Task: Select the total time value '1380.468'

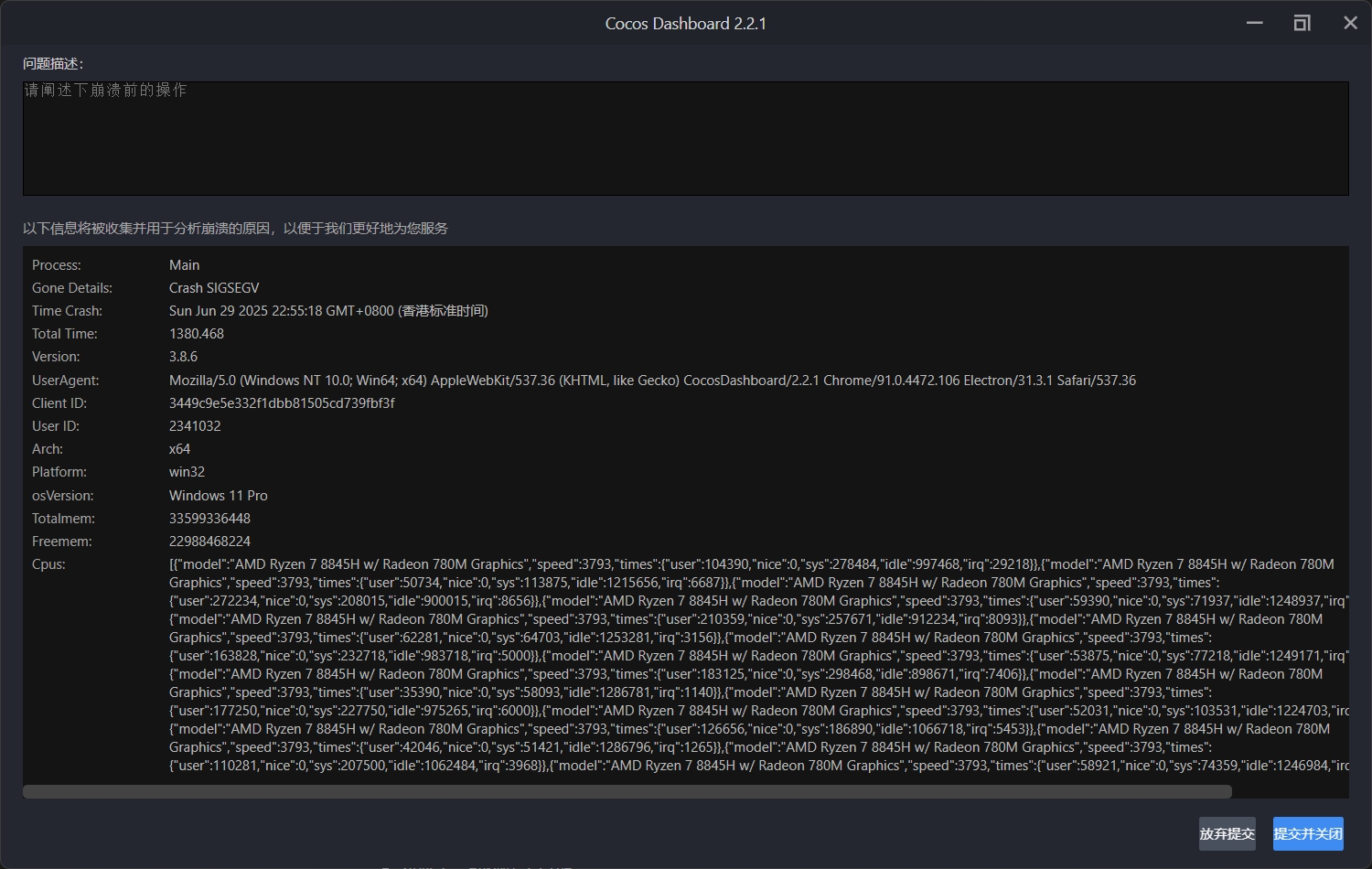Action: (x=197, y=334)
